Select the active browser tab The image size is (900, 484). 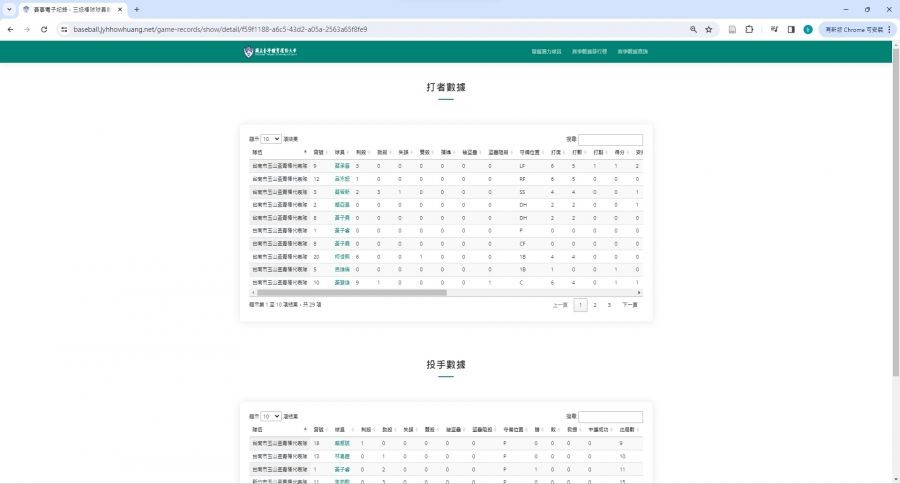pos(72,9)
